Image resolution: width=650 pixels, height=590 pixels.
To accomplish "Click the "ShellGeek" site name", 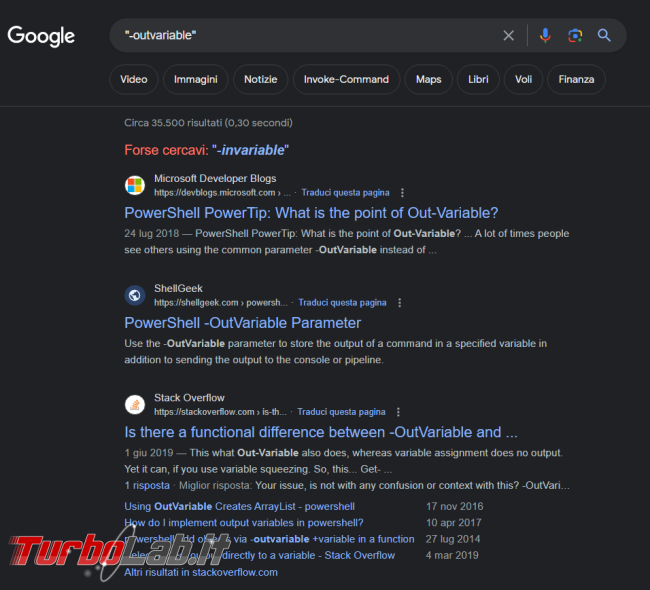I will click(178, 289).
